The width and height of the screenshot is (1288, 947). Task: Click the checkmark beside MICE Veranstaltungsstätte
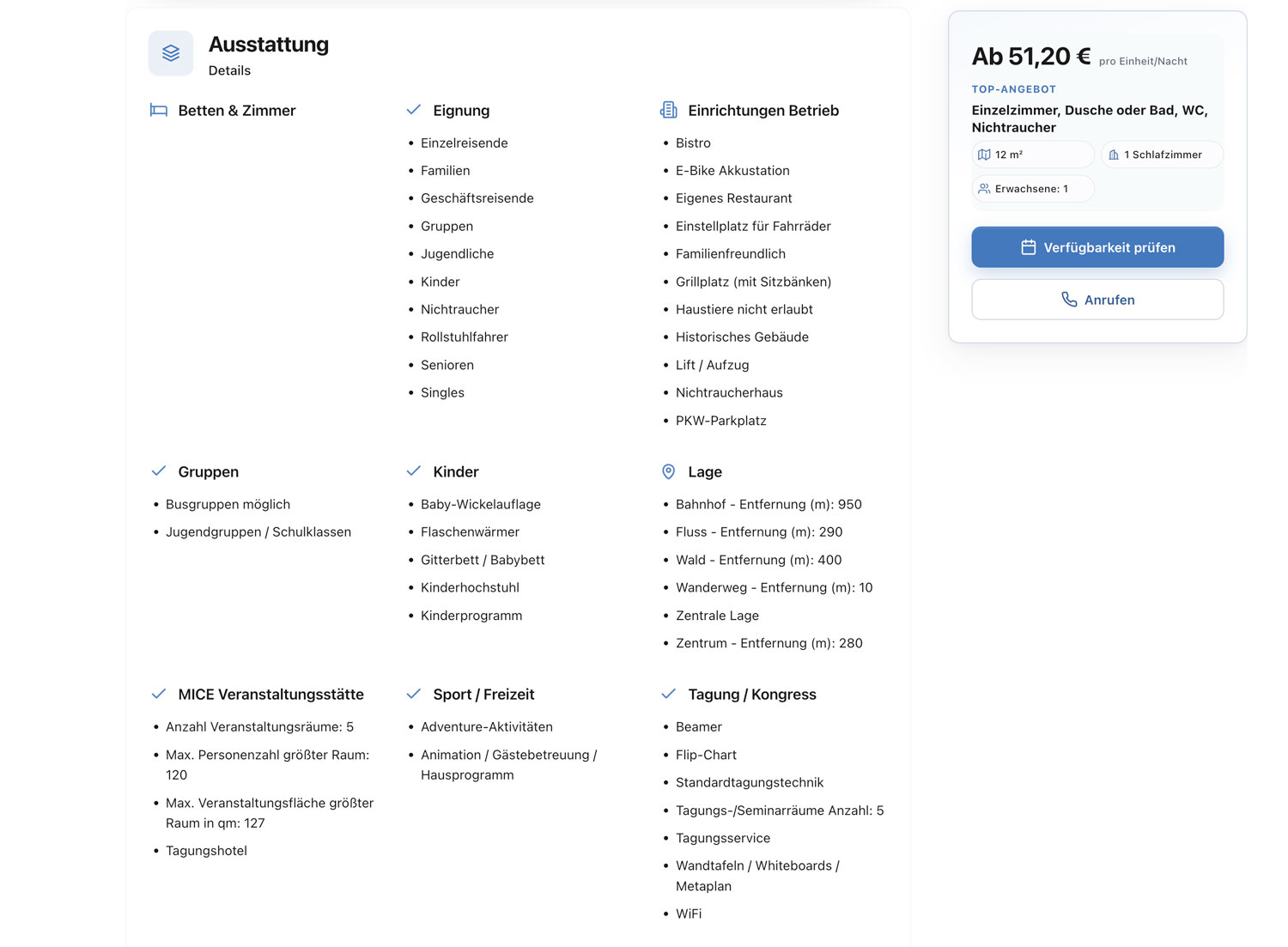click(158, 694)
